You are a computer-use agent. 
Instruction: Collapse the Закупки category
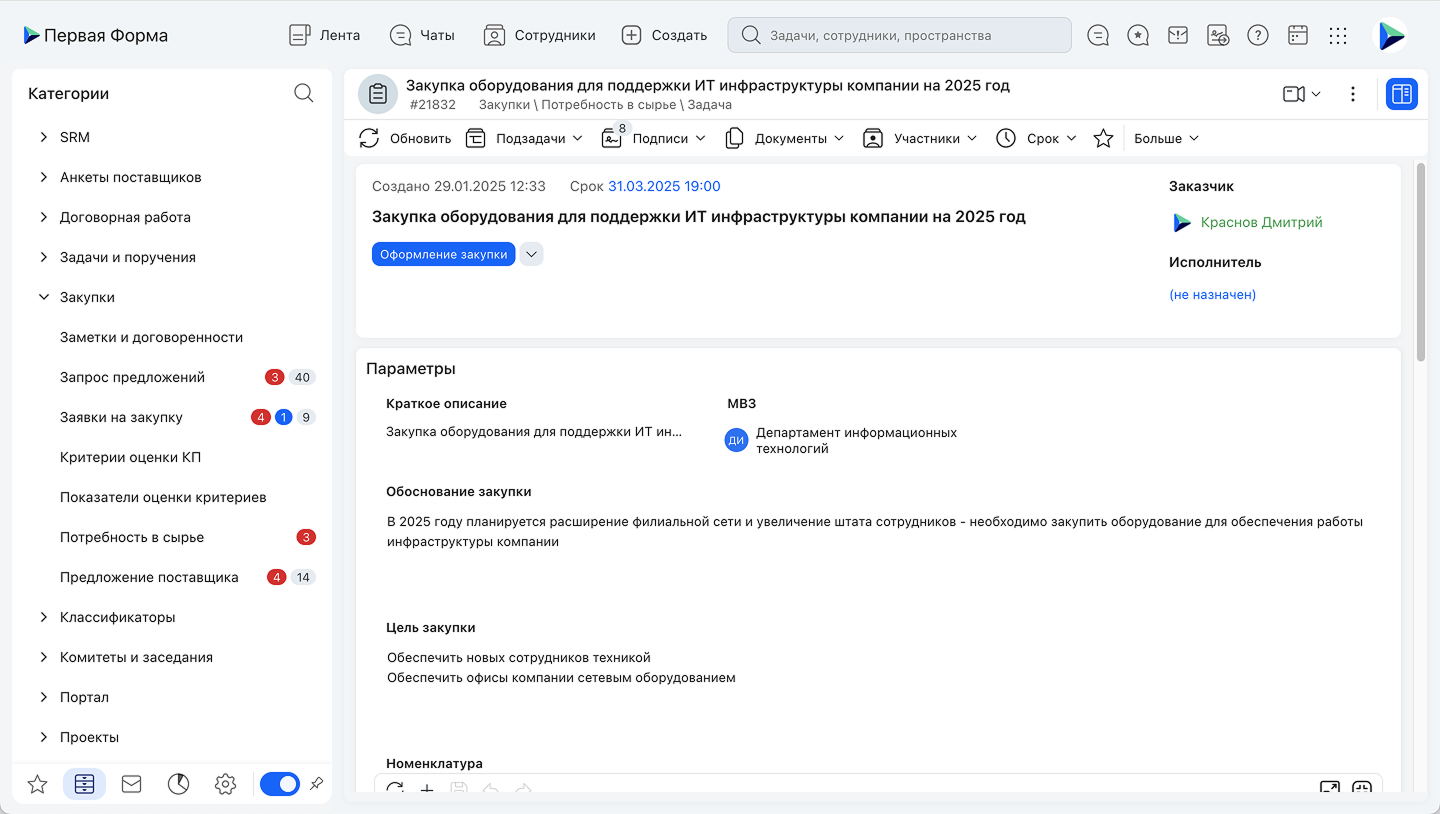pos(43,297)
